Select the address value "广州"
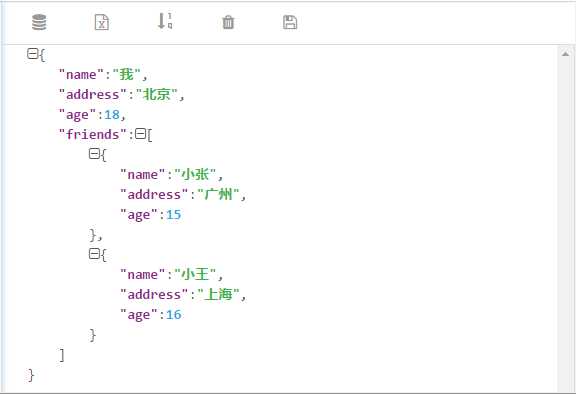Viewport: 576px width, 394px height. 219,194
